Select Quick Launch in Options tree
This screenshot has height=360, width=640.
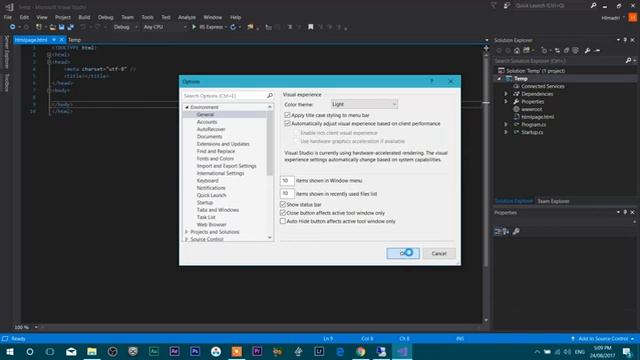(211, 195)
